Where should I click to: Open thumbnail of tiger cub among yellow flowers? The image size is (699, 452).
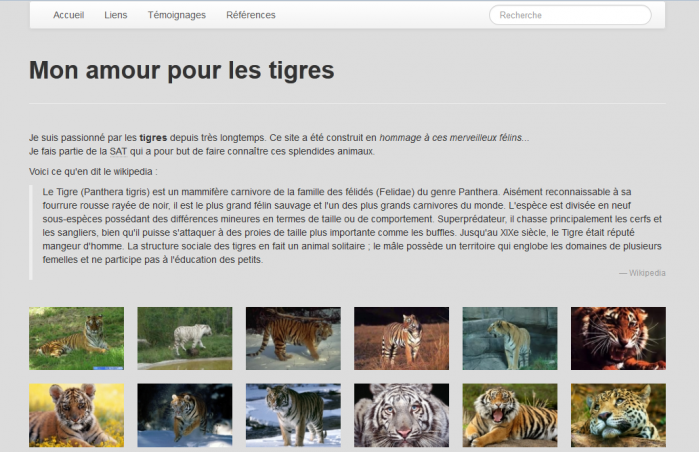[x=77, y=415]
